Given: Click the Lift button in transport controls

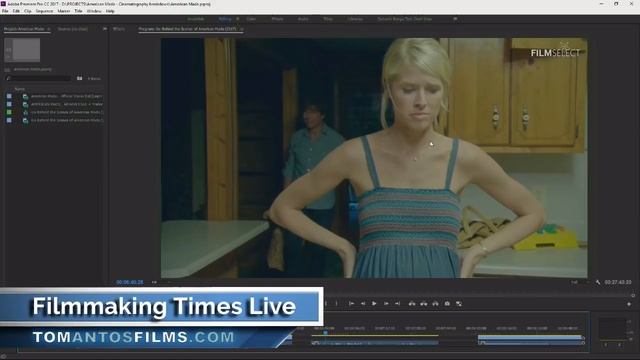Looking at the screenshot, I should (x=412, y=304).
